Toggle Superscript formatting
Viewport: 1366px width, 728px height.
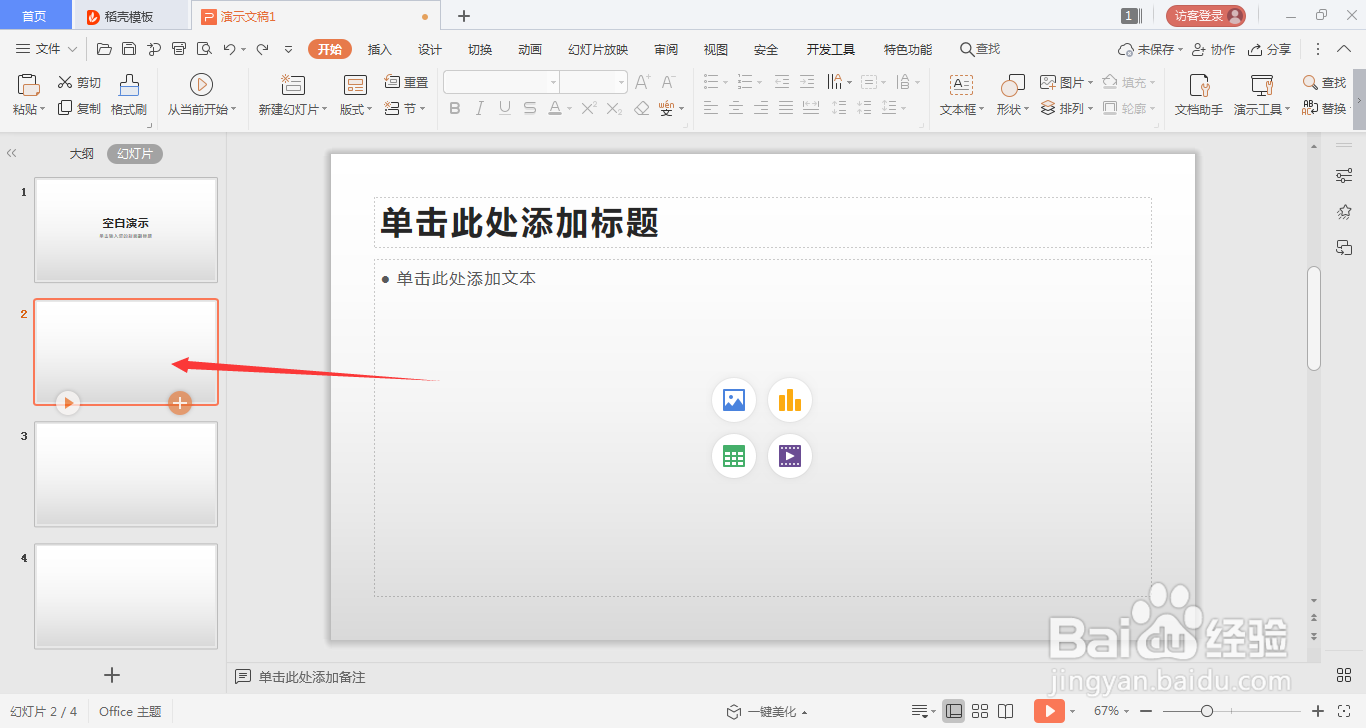589,108
